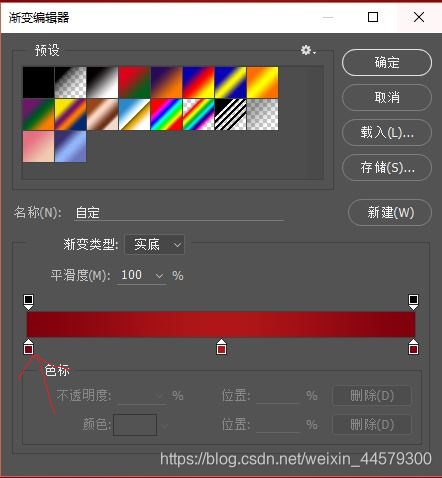Click the red gradient preview bar
Viewport: 442px width, 478px height.
221,324
